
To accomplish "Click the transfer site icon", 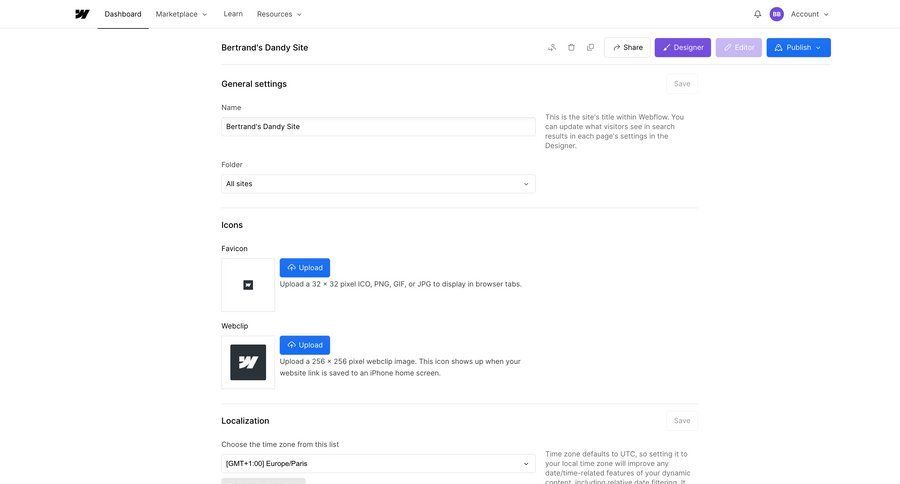I will click(552, 47).
